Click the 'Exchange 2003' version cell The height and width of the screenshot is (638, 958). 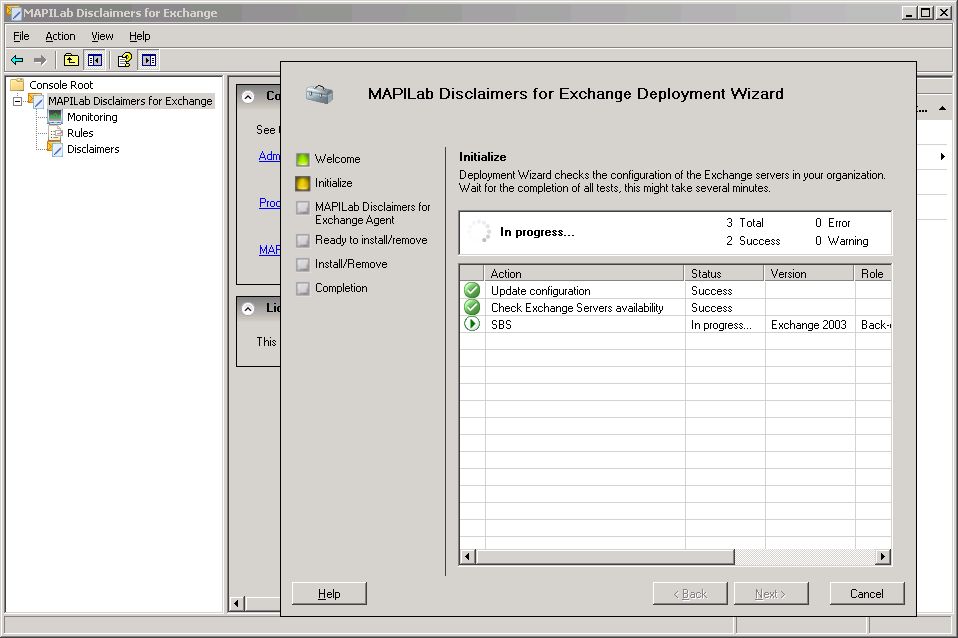pyautogui.click(x=808, y=324)
